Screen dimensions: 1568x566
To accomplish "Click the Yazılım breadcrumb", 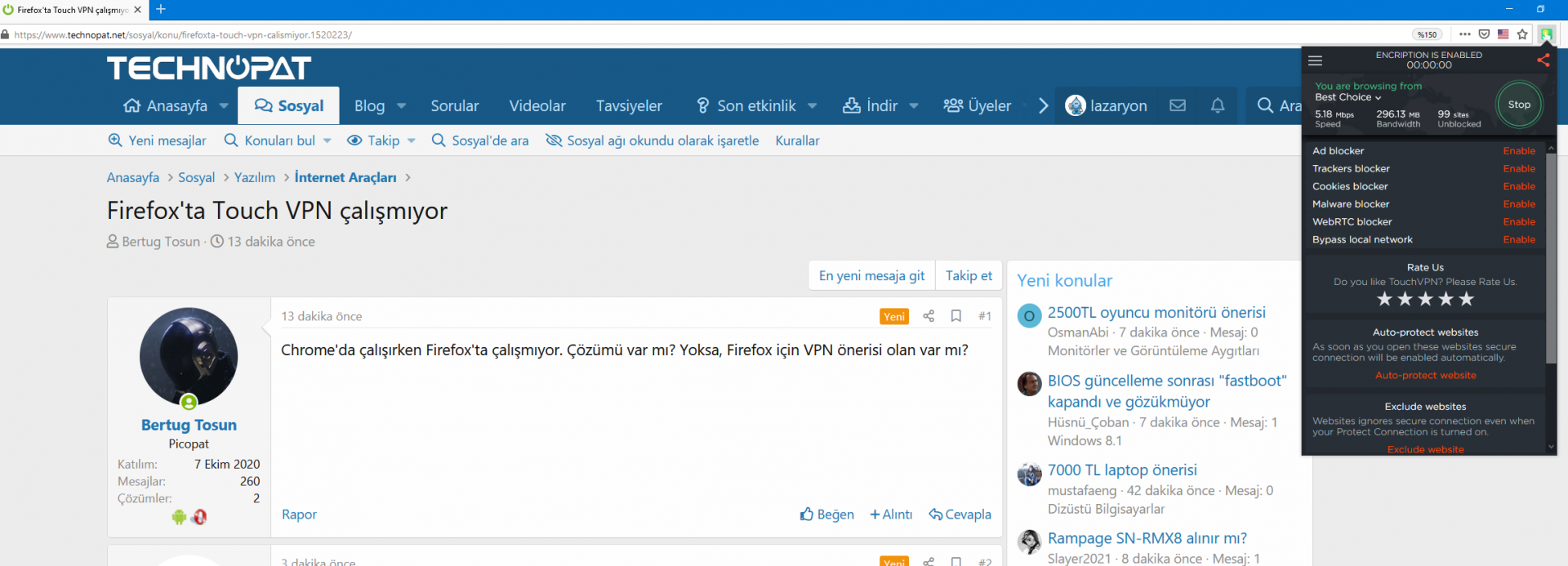I will tap(255, 177).
